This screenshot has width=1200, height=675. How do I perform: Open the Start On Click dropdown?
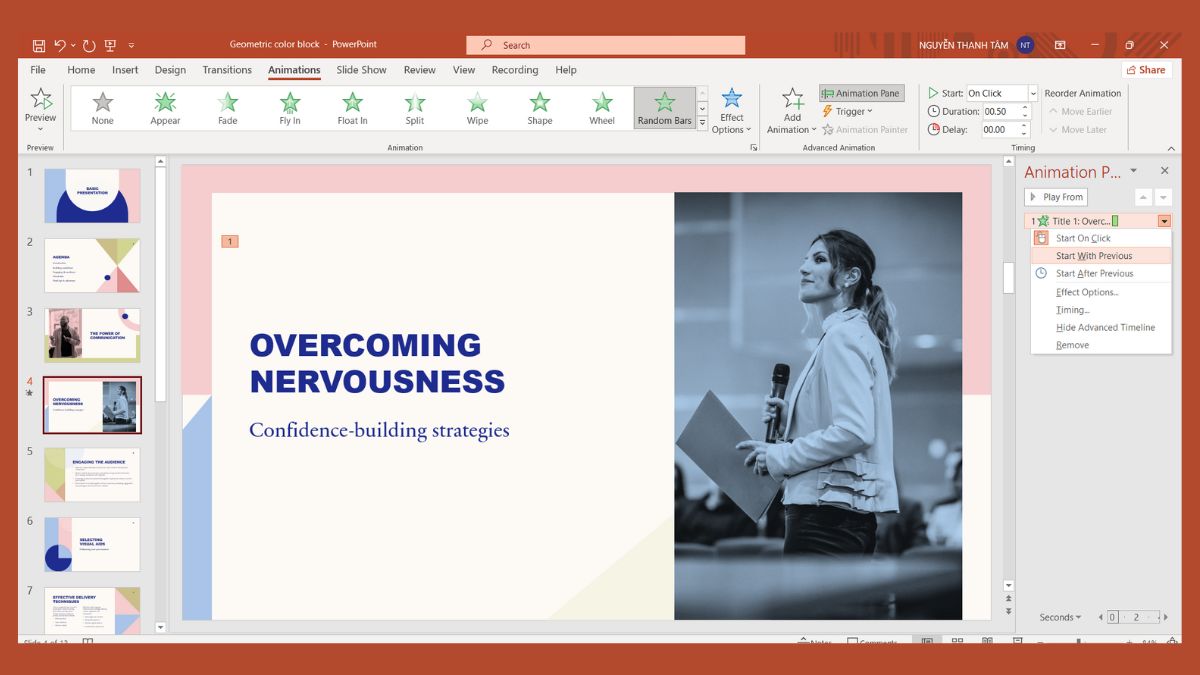[1031, 92]
